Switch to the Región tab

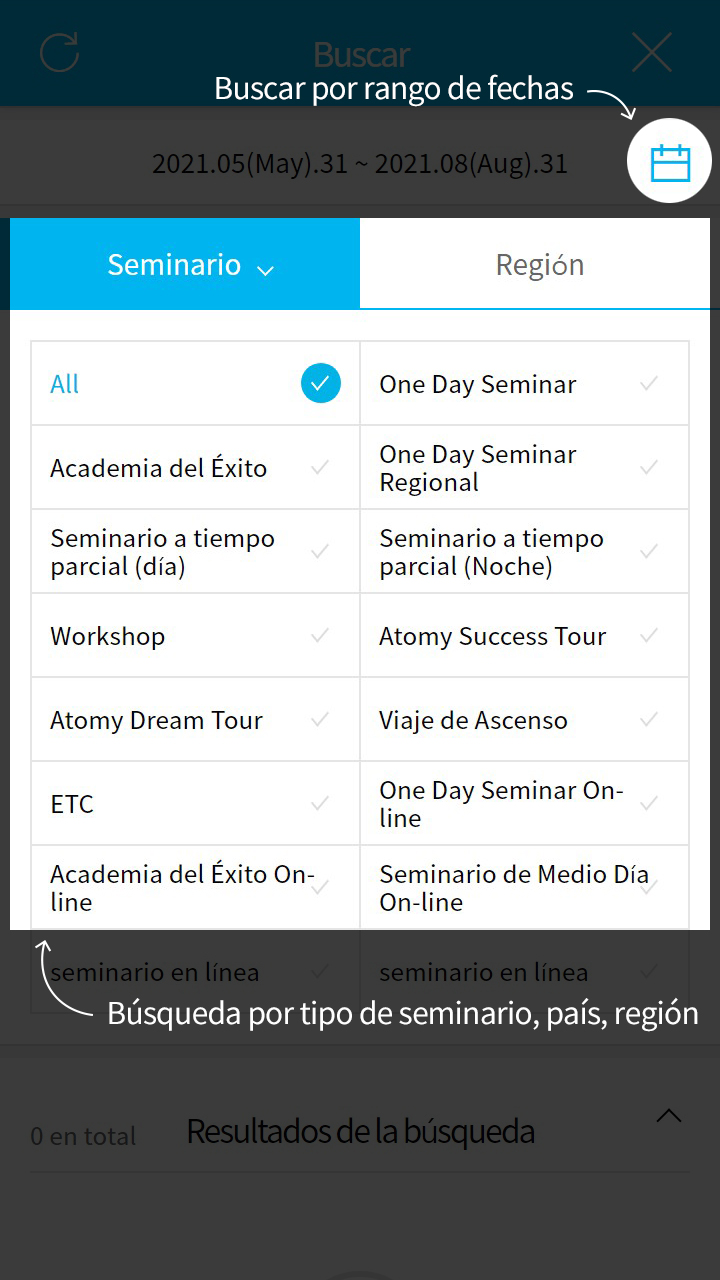(539, 265)
